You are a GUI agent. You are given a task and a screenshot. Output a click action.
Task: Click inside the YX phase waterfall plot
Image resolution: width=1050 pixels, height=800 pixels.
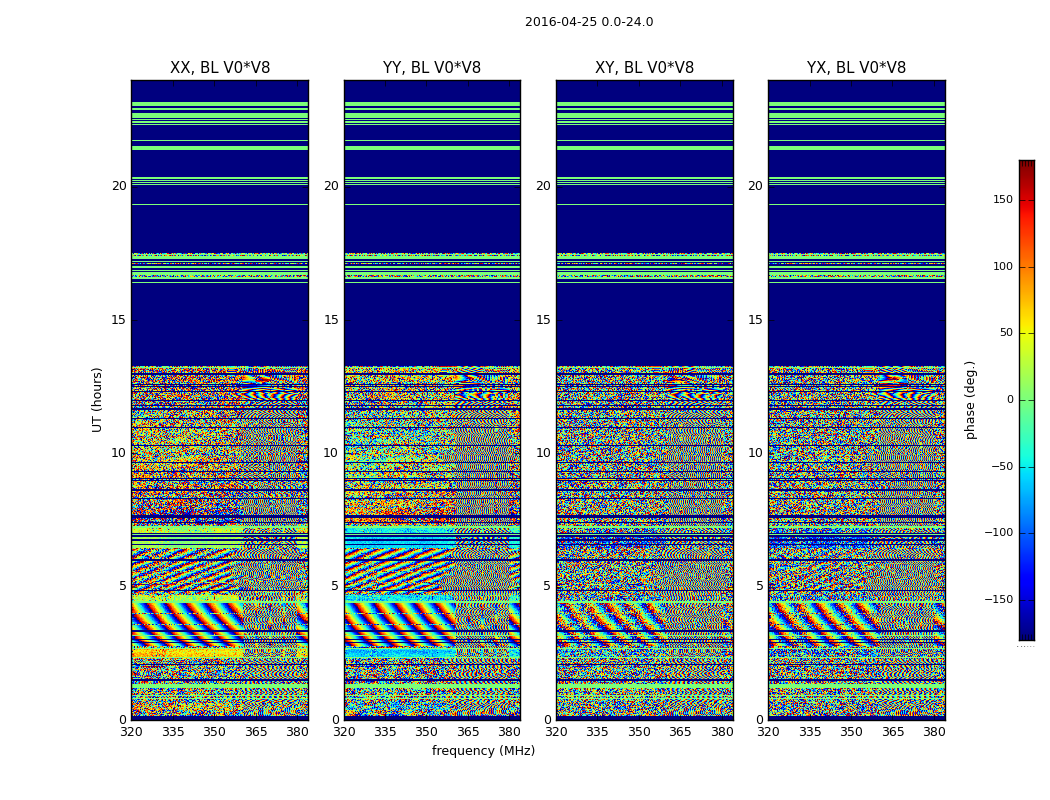[x=856, y=400]
